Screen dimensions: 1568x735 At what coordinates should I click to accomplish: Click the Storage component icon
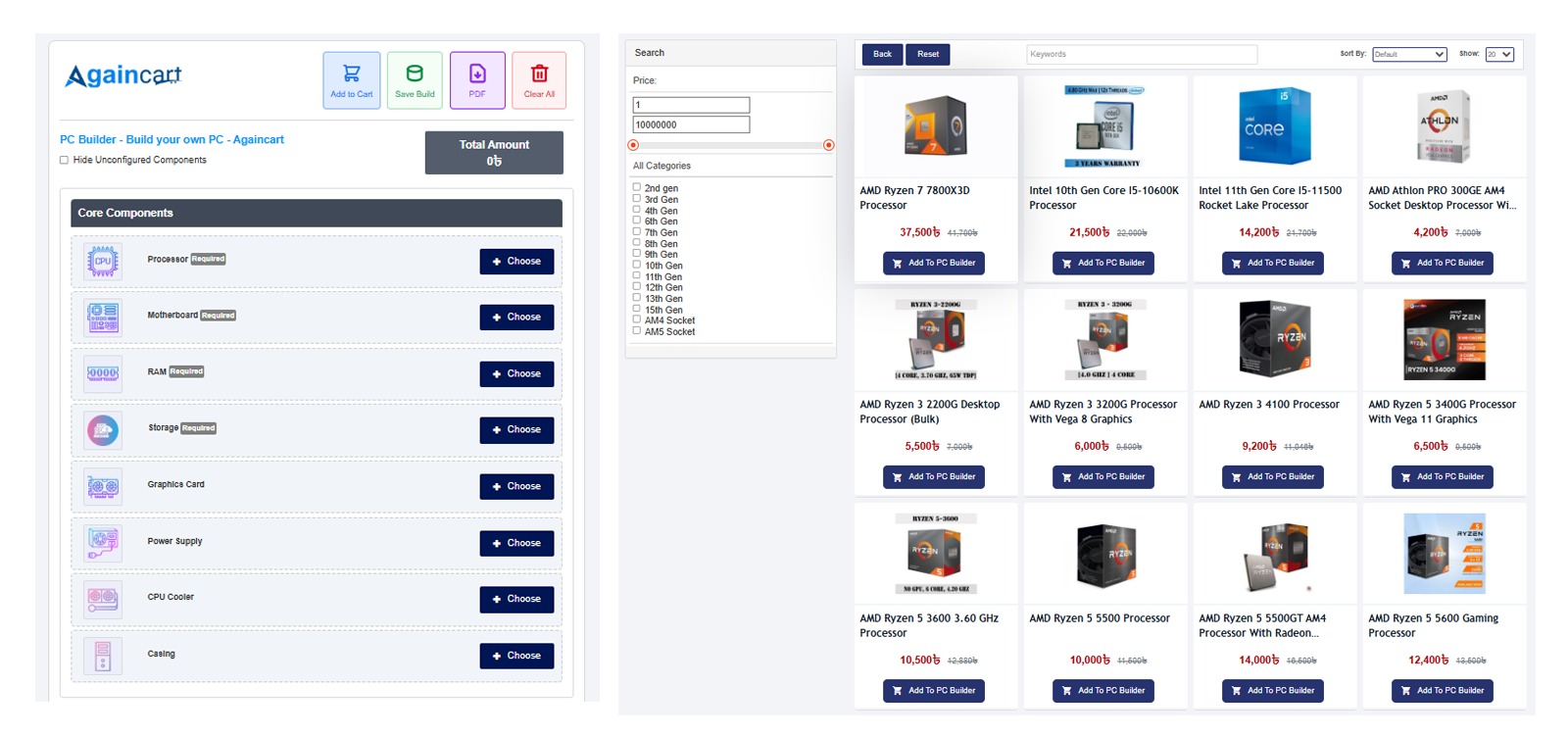pyautogui.click(x=103, y=430)
